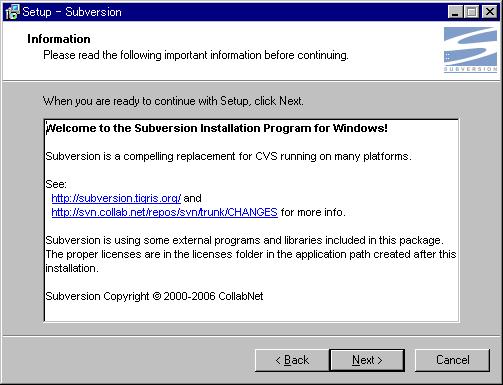Click the 'Setup - Subversion' title bar text
Screen dimensions: 503x385
tap(72, 12)
